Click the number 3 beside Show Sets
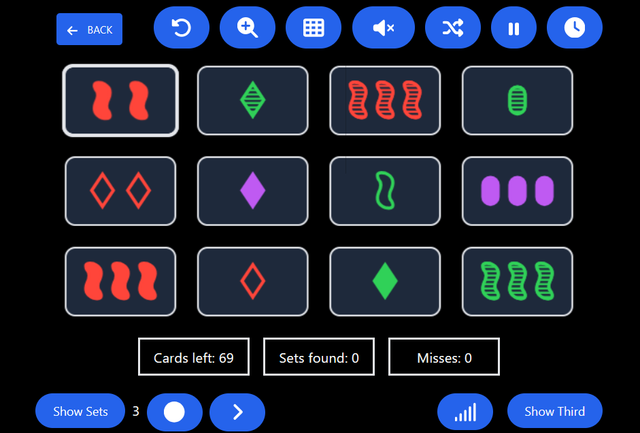Image resolution: width=640 pixels, height=433 pixels. (x=136, y=411)
